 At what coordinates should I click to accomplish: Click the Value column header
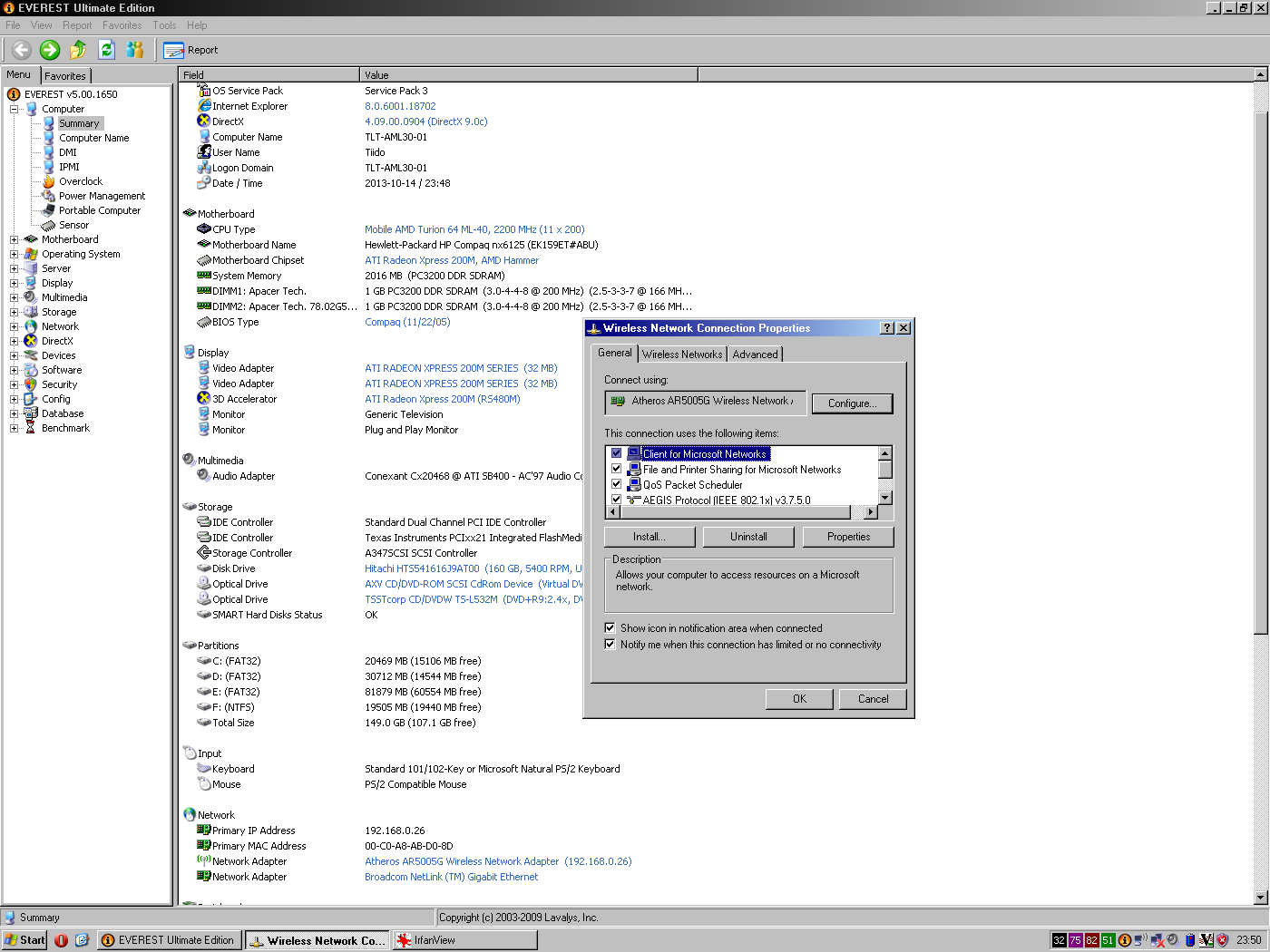[x=529, y=75]
